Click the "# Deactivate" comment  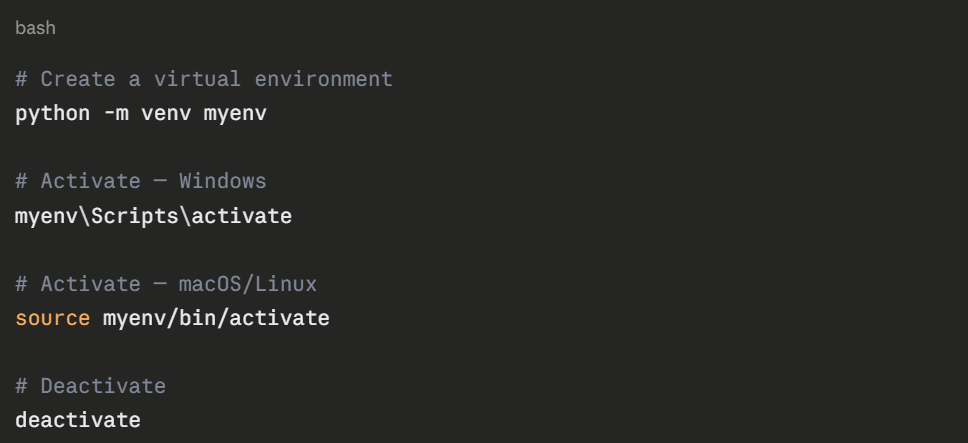click(91, 386)
